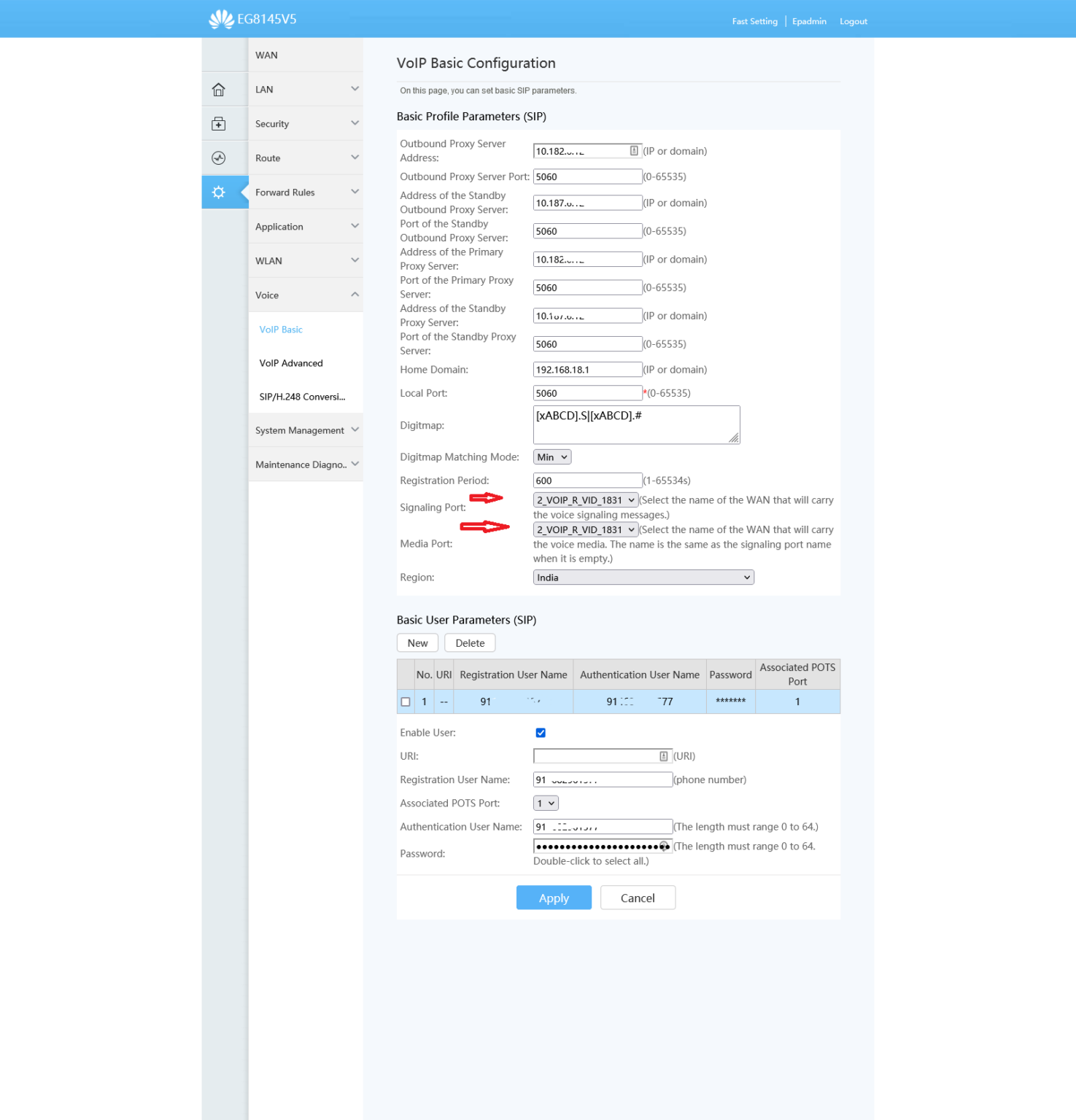Image resolution: width=1076 pixels, height=1120 pixels.
Task: Change the Region dropdown from India
Action: coord(643,577)
